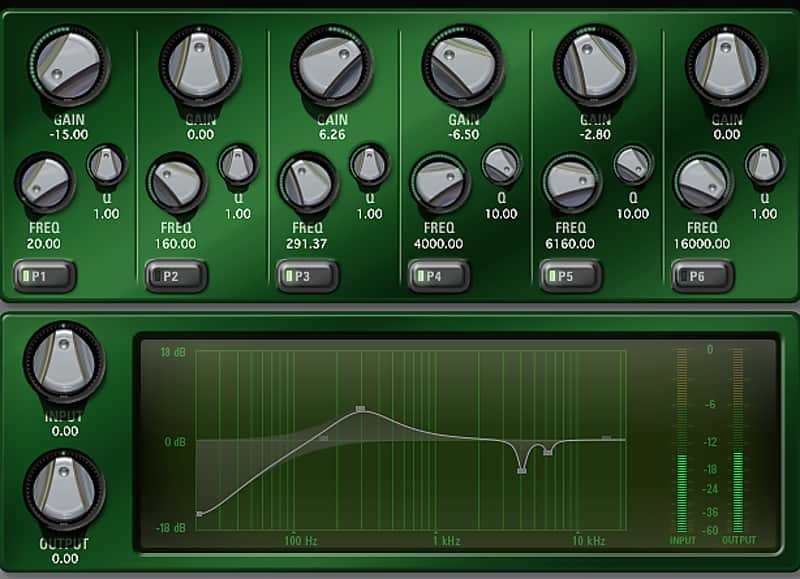Select frequency value 16000.00
Viewport: 800px width, 579px height.
702,244
